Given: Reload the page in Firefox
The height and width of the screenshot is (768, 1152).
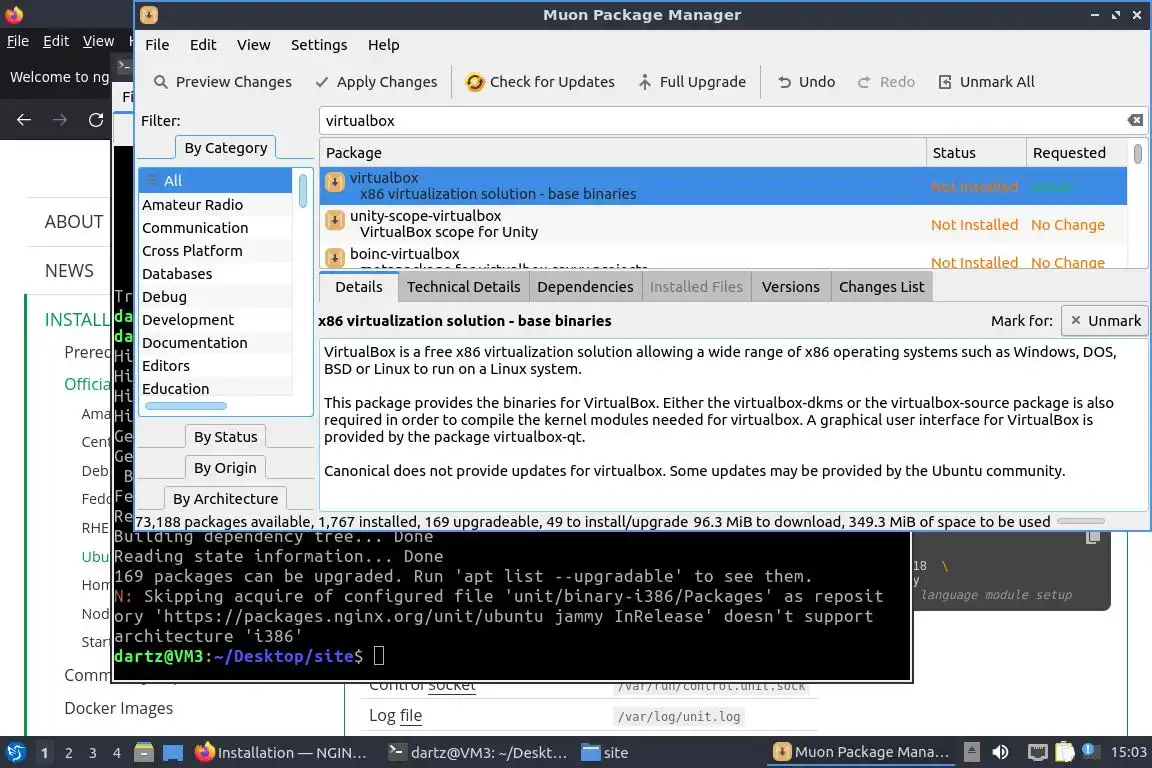Looking at the screenshot, I should coord(96,120).
